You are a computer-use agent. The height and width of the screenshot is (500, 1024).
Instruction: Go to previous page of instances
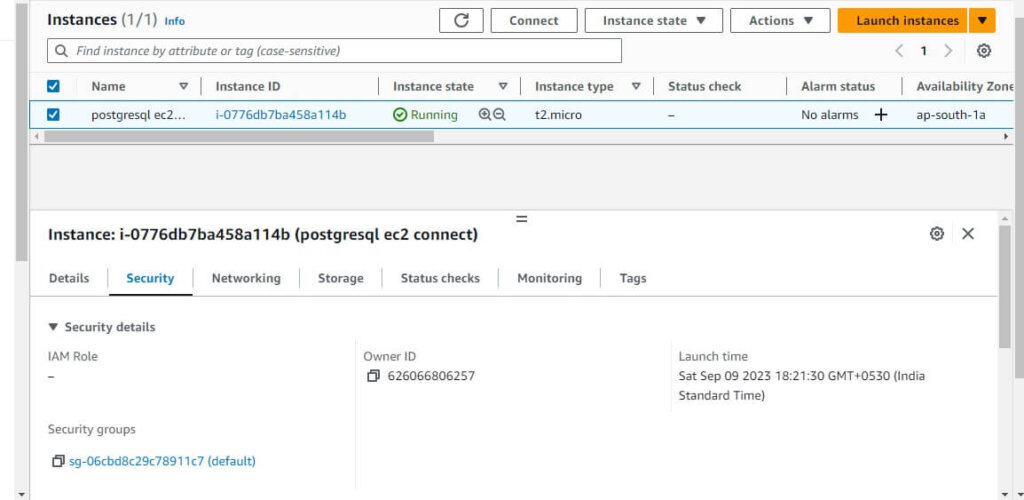tap(899, 51)
